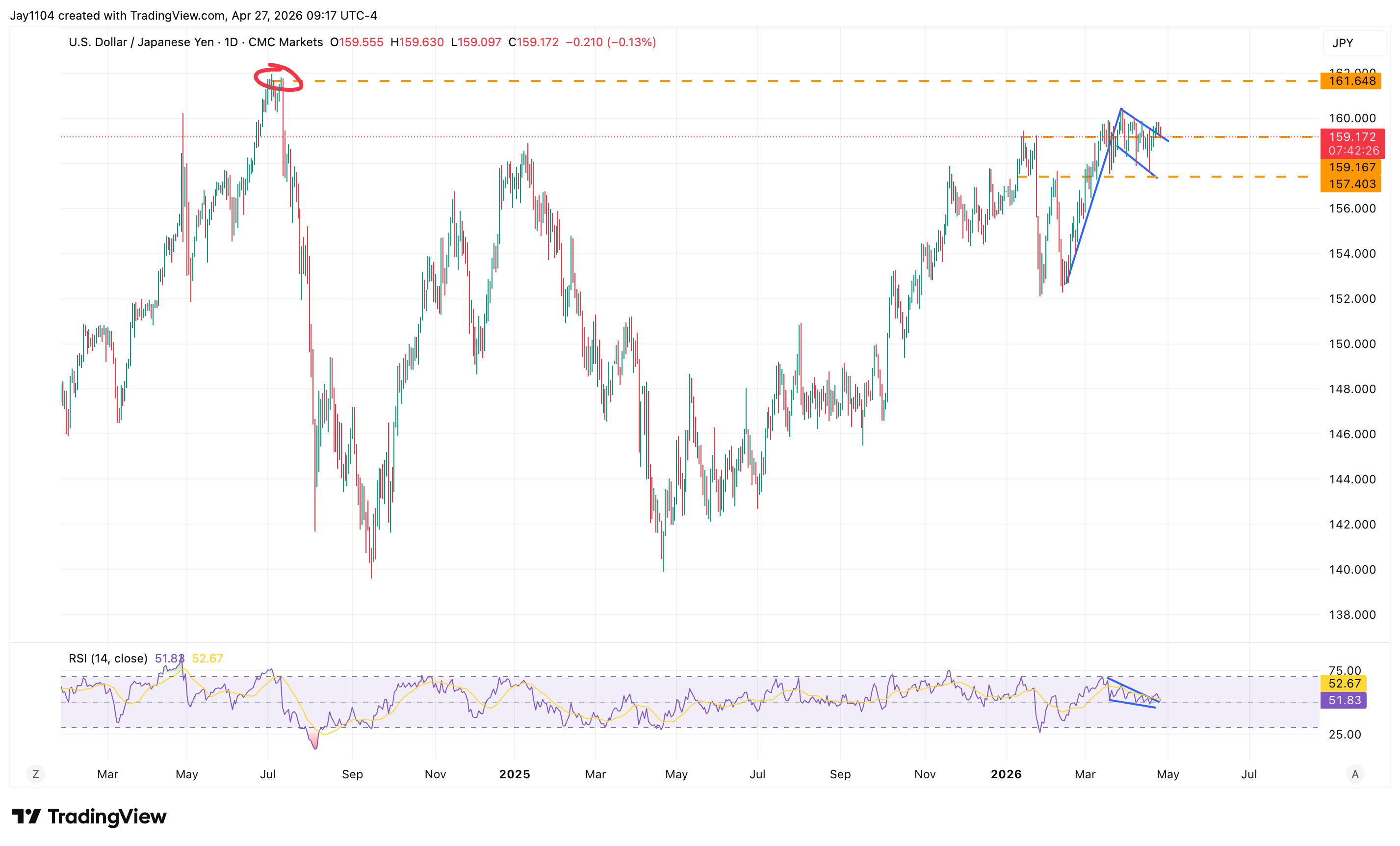Screen dimensions: 1400x846
Task: Click the 157.403 orange price label
Action: pyautogui.click(x=1350, y=184)
